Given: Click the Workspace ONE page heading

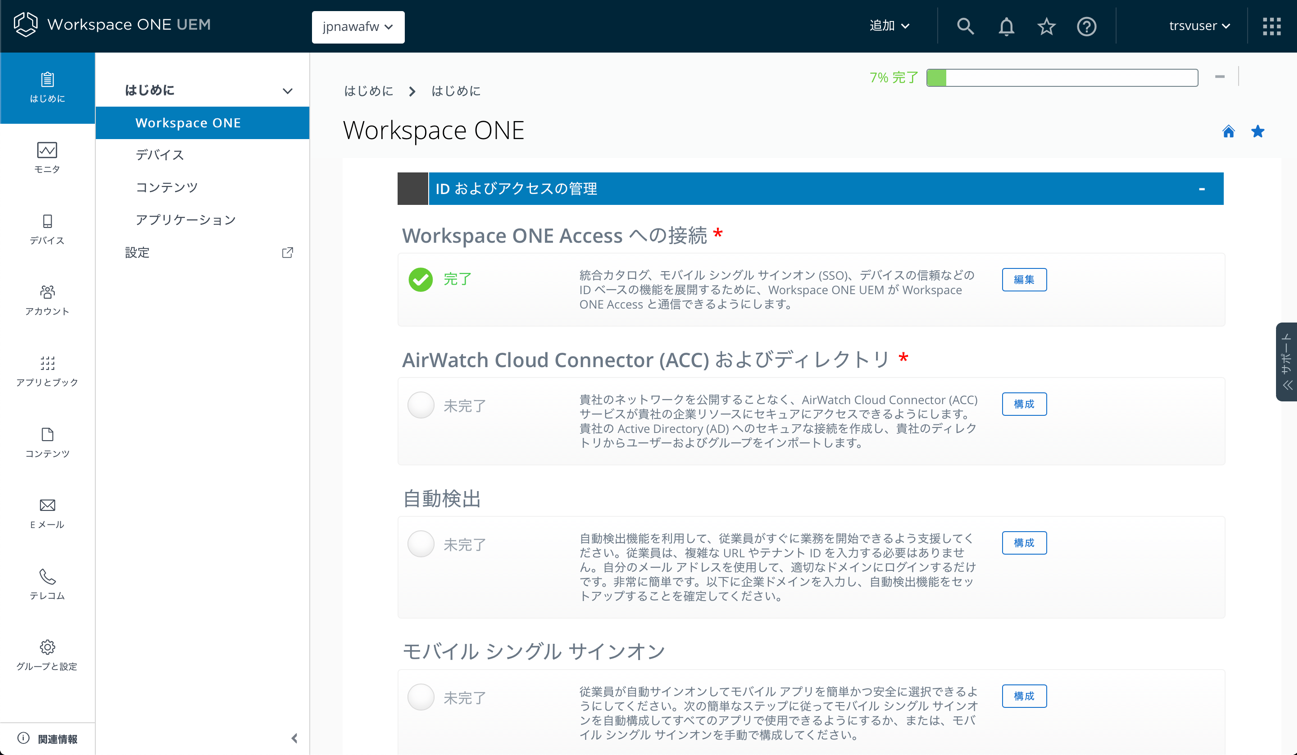Looking at the screenshot, I should pyautogui.click(x=433, y=131).
